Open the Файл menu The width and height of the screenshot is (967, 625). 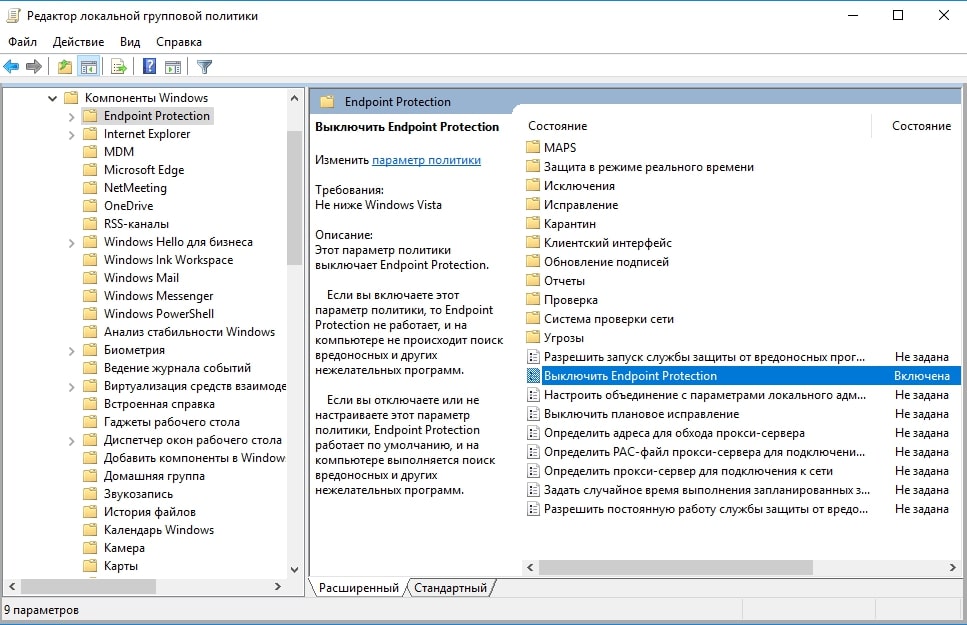[x=22, y=42]
